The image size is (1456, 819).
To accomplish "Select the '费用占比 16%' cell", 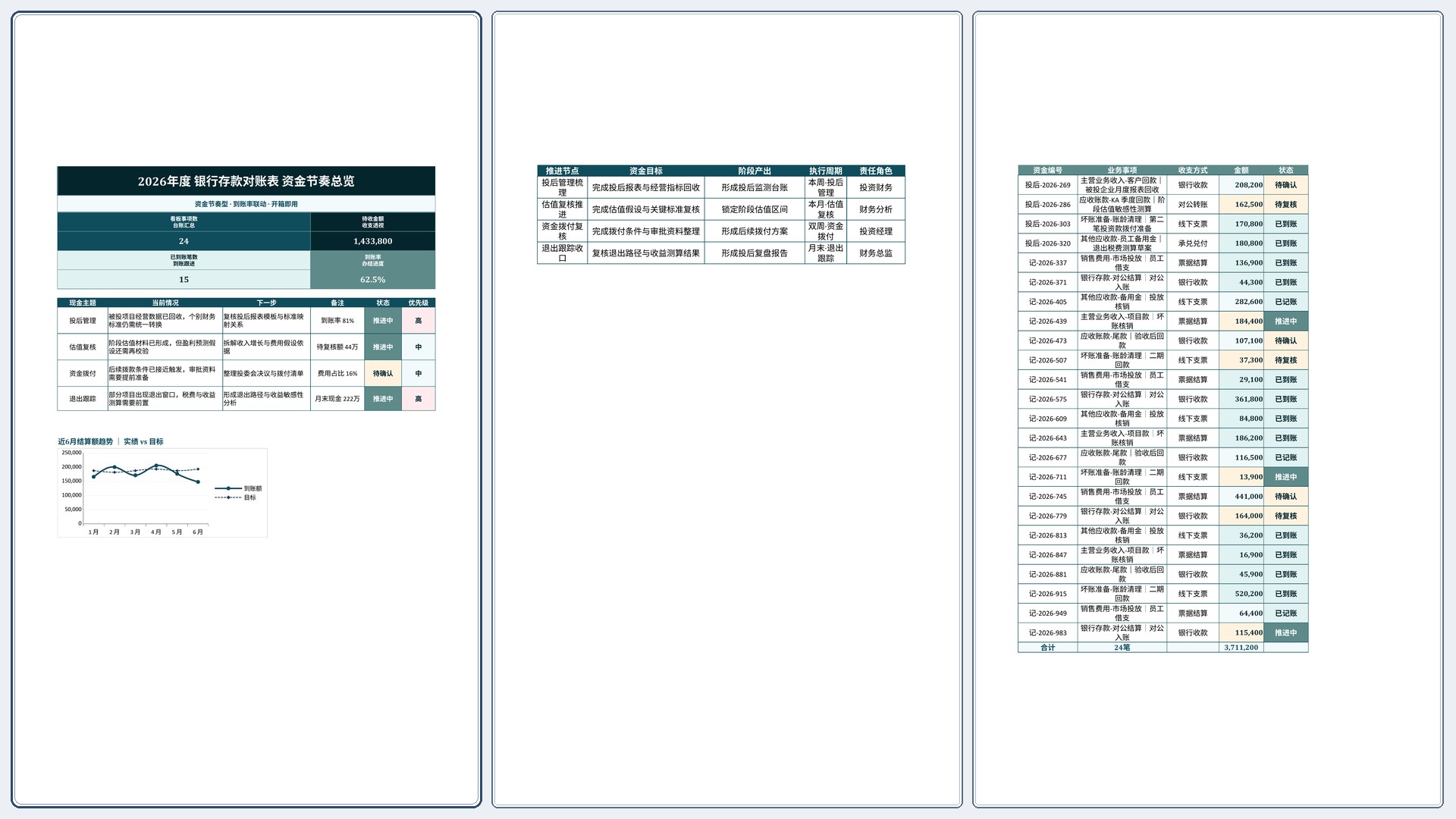I will click(x=337, y=374).
